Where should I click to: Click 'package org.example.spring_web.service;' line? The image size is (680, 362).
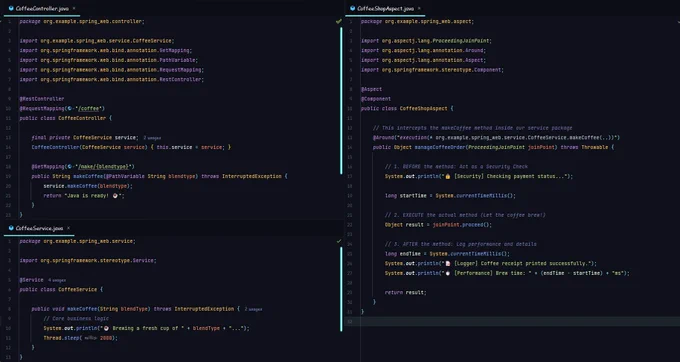click(x=77, y=241)
